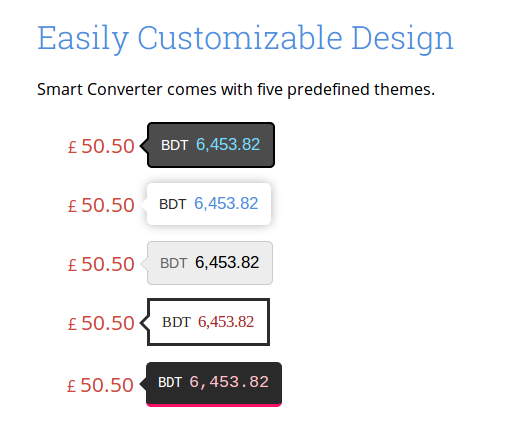This screenshot has width=505, height=426.
Task: Click £50.50 price next to white tooltip
Action: point(101,205)
